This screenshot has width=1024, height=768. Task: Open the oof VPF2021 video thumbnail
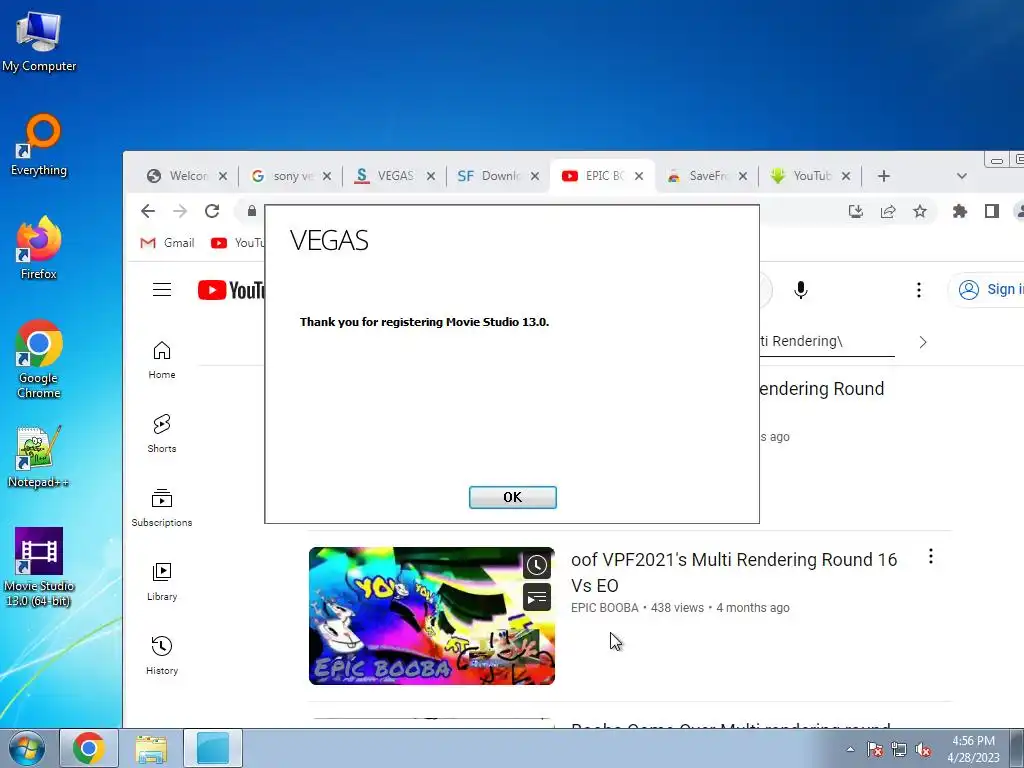click(432, 616)
